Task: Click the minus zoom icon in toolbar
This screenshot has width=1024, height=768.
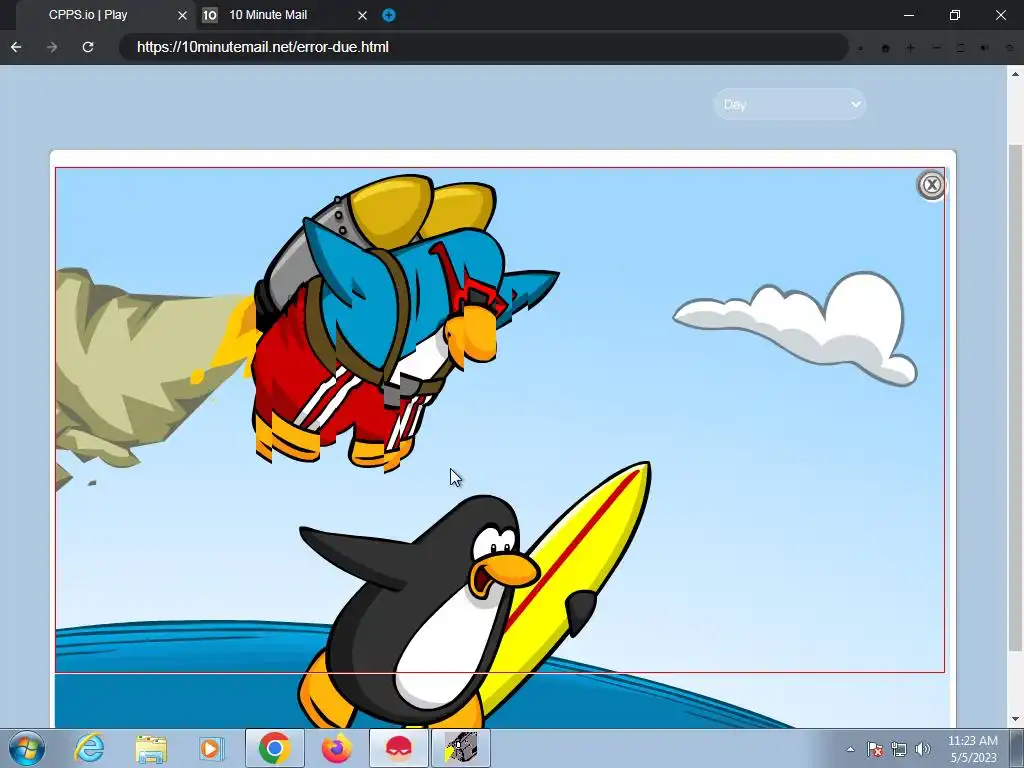Action: coord(936,48)
